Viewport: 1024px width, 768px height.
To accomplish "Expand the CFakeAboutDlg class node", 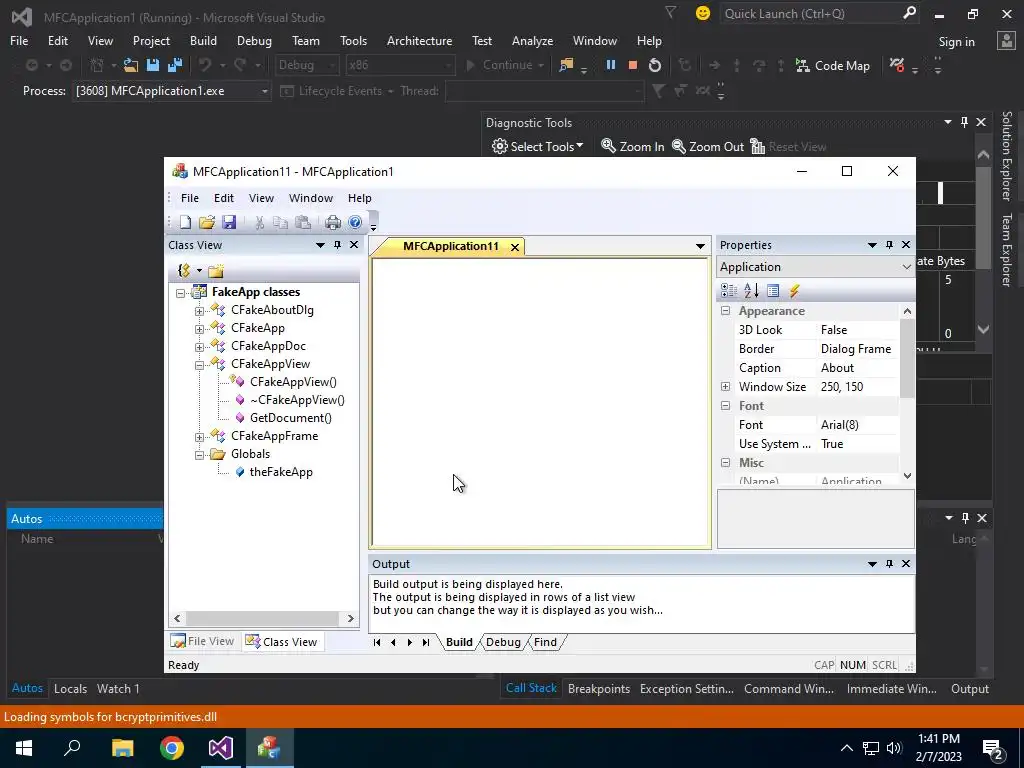I will click(x=199, y=311).
